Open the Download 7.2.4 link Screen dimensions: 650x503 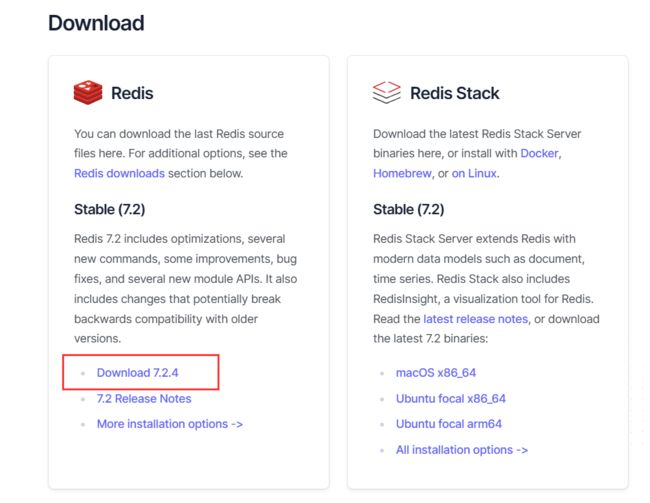point(137,373)
